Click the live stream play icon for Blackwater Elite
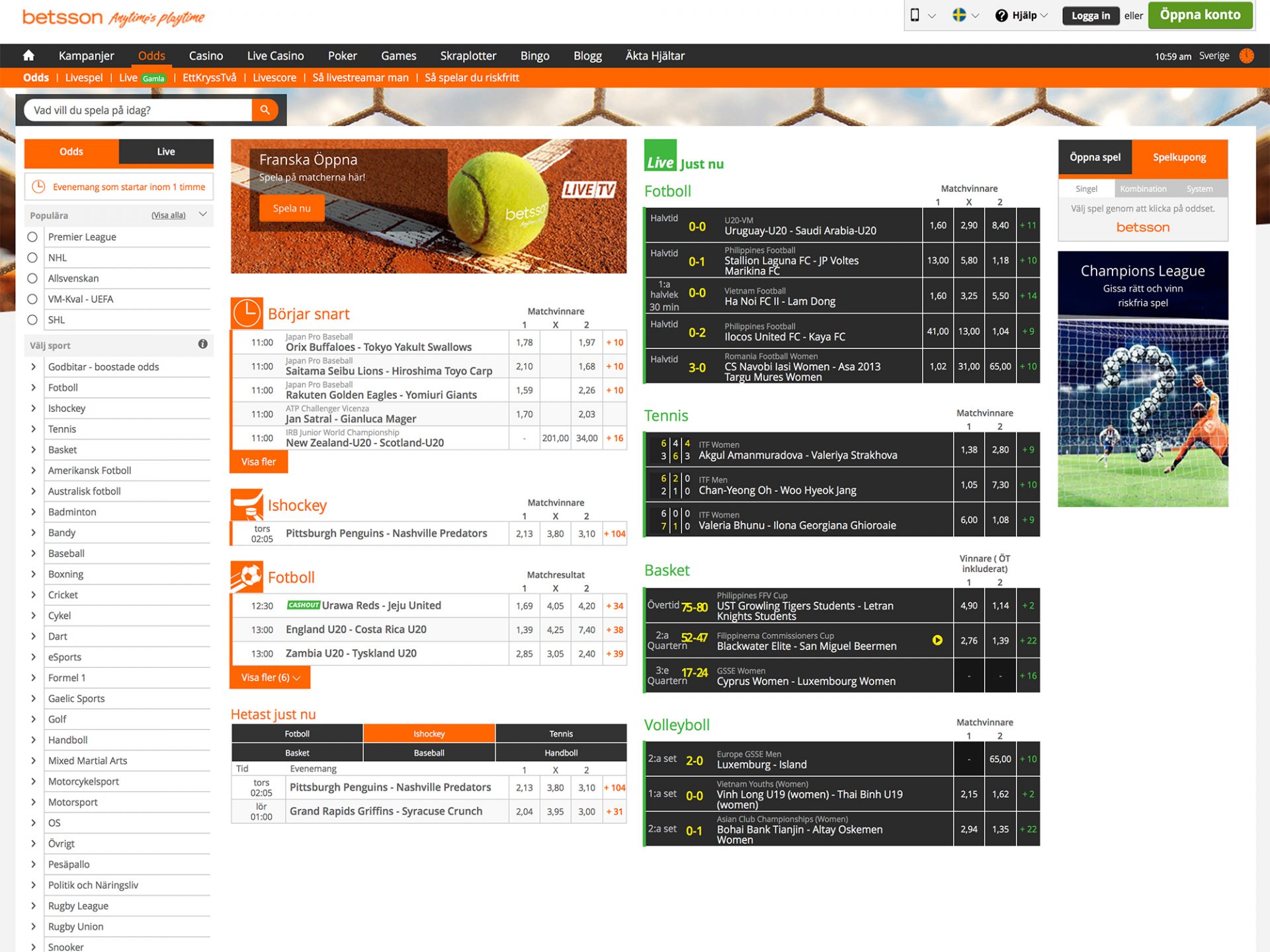 click(937, 640)
